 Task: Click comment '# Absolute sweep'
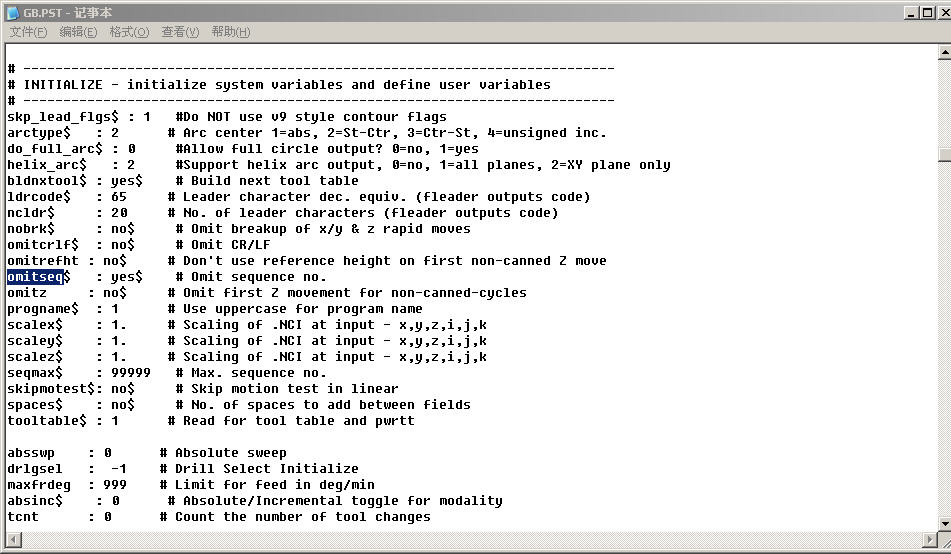coord(223,453)
